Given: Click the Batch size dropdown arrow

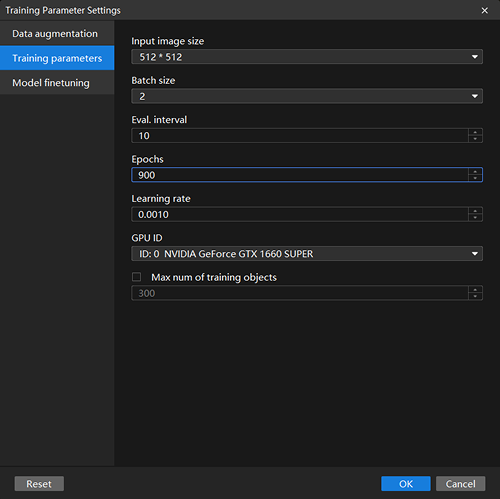Looking at the screenshot, I should coord(475,96).
